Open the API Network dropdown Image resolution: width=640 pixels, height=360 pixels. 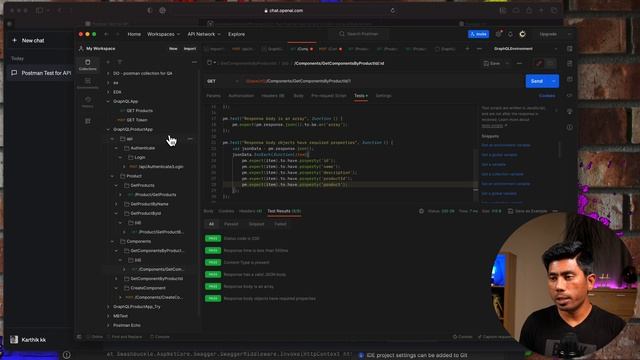(204, 34)
